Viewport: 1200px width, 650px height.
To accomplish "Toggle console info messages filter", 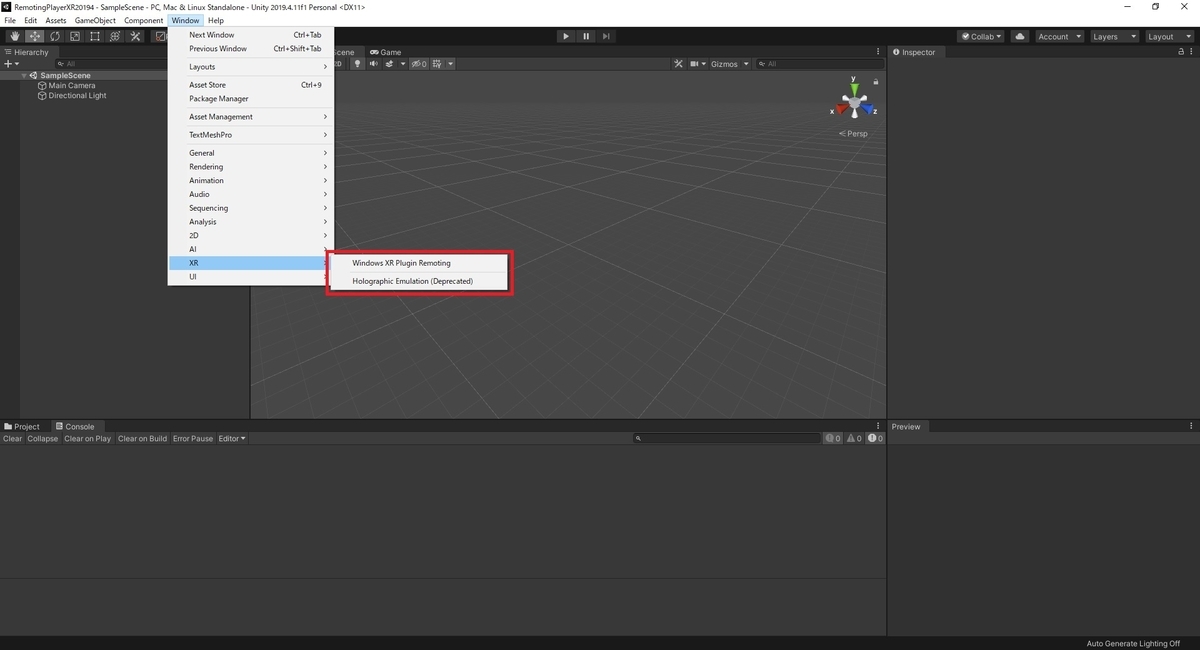I will click(x=833, y=438).
